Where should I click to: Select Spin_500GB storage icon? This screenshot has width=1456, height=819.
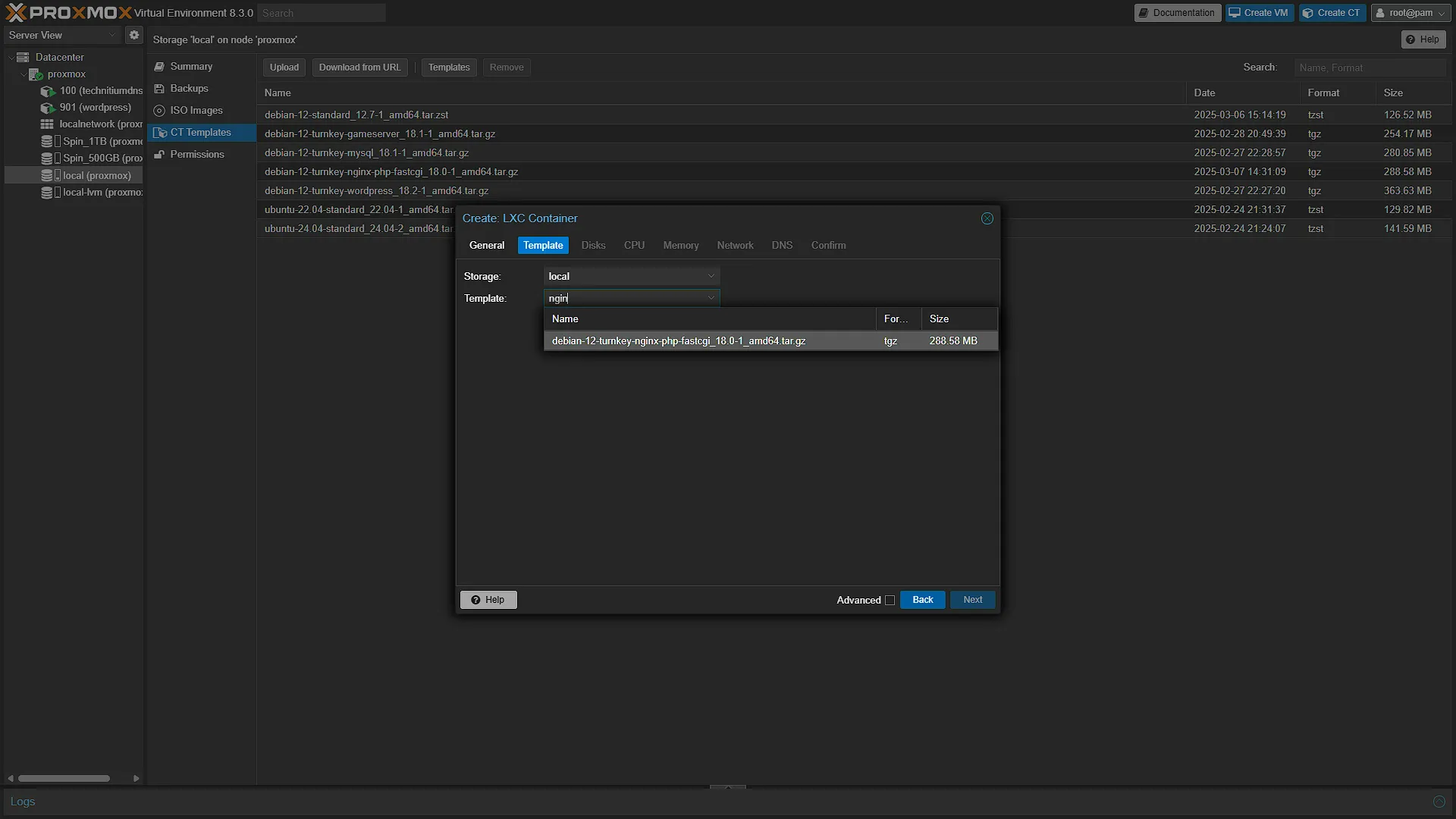(x=51, y=158)
